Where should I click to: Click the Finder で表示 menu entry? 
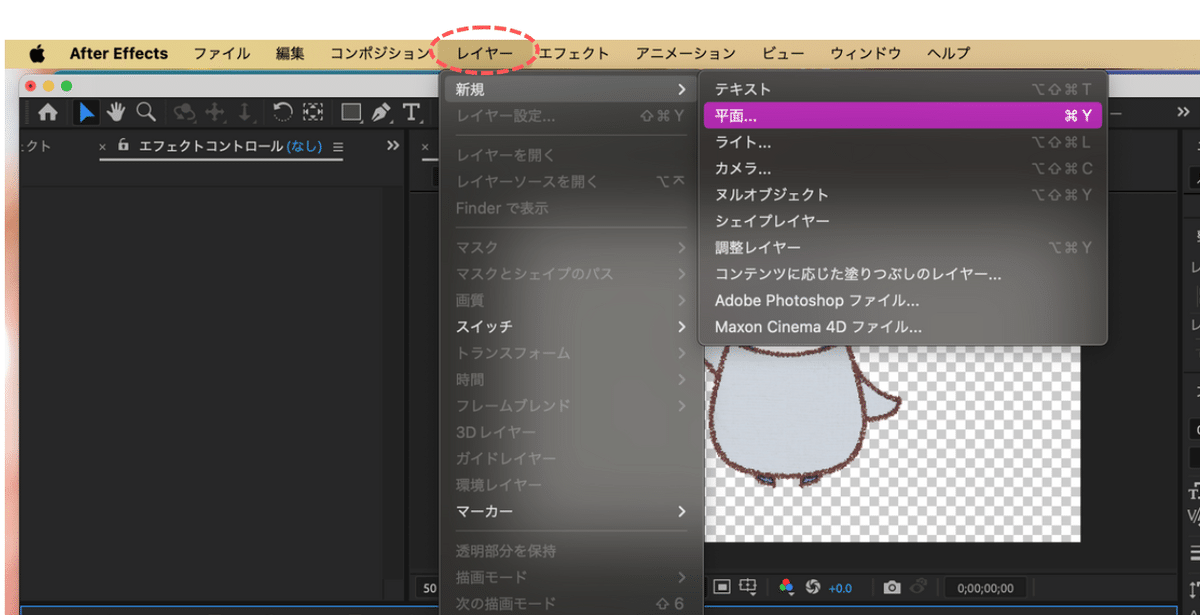point(570,208)
